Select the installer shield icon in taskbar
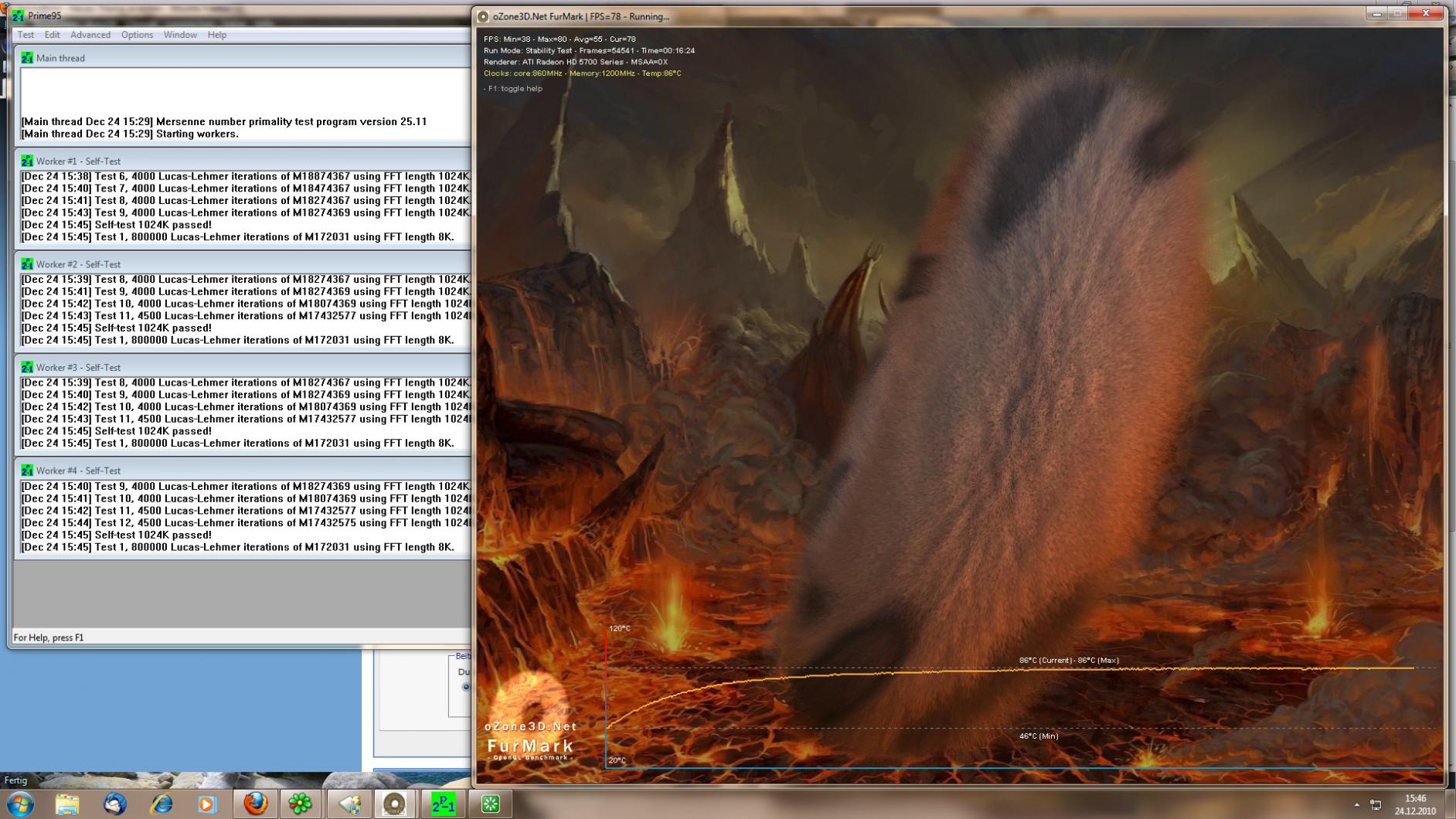The width and height of the screenshot is (1456, 819). click(349, 804)
